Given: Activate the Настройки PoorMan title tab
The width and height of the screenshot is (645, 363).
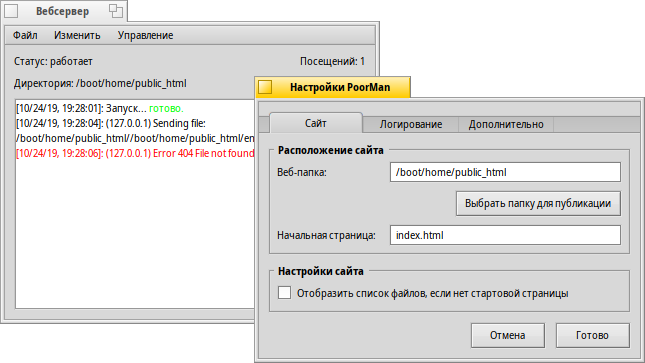Looking at the screenshot, I should 340,87.
